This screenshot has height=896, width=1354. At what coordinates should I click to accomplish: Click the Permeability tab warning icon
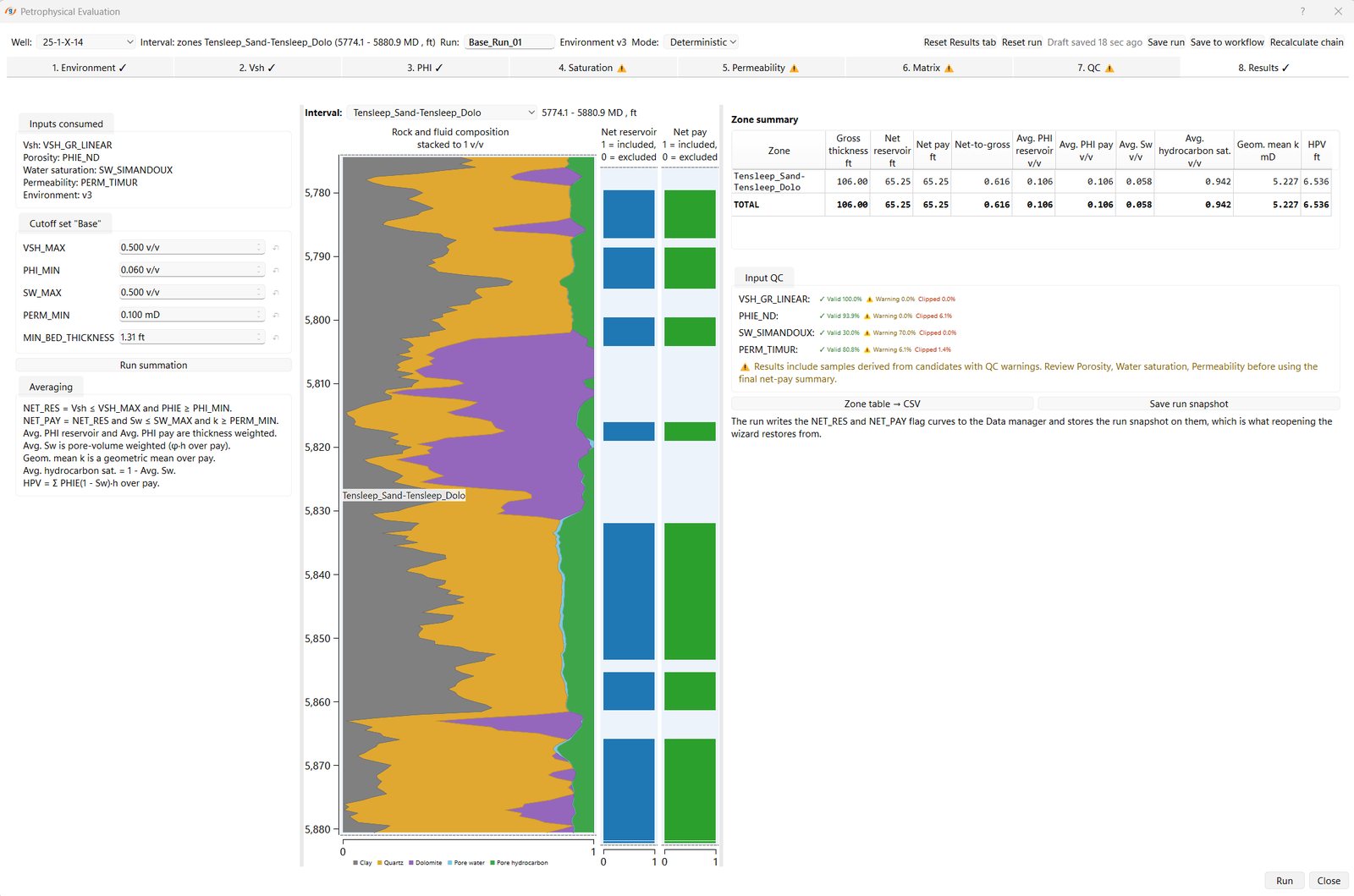pos(794,69)
